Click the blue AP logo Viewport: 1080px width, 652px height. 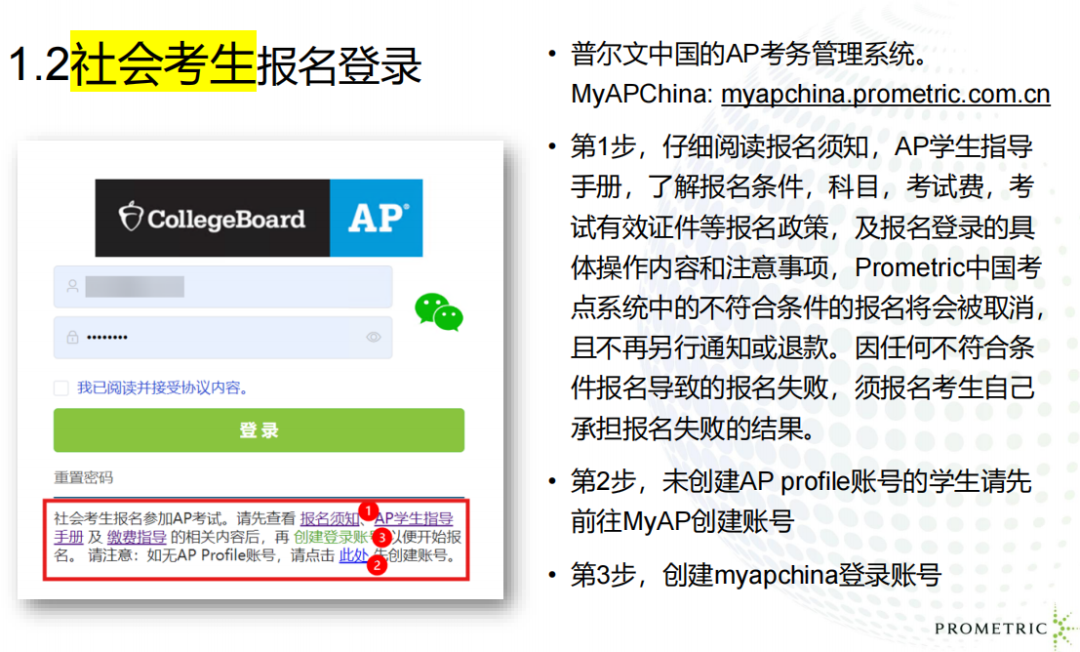coord(376,218)
